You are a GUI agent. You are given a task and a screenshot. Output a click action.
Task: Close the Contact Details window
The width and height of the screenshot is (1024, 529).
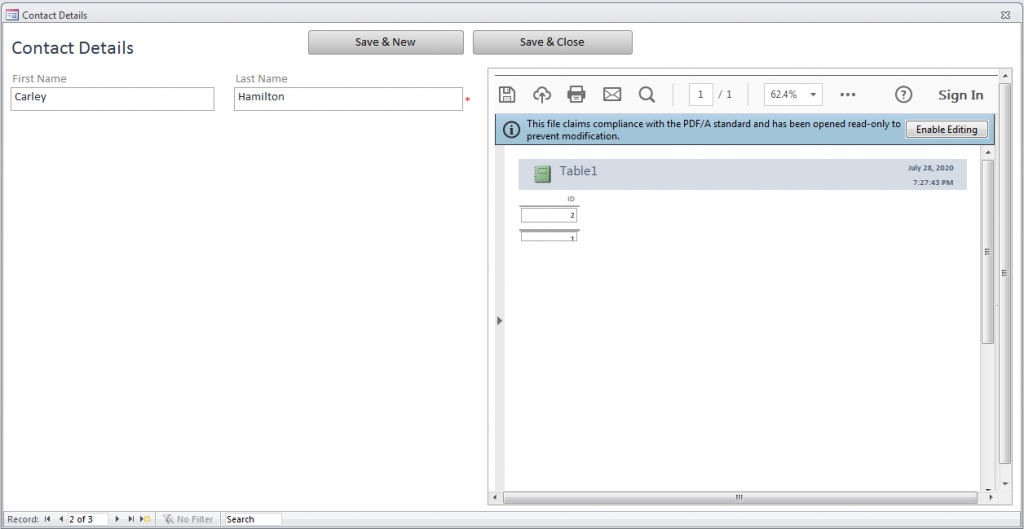(1005, 14)
